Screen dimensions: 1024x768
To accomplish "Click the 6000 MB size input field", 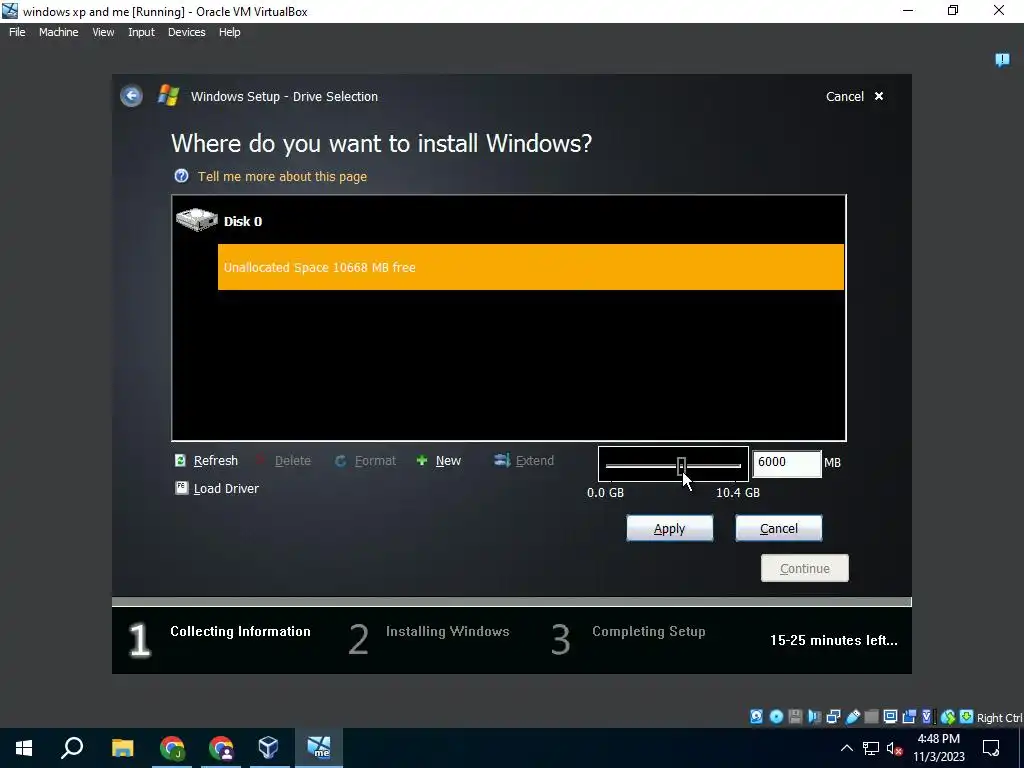I will (786, 463).
